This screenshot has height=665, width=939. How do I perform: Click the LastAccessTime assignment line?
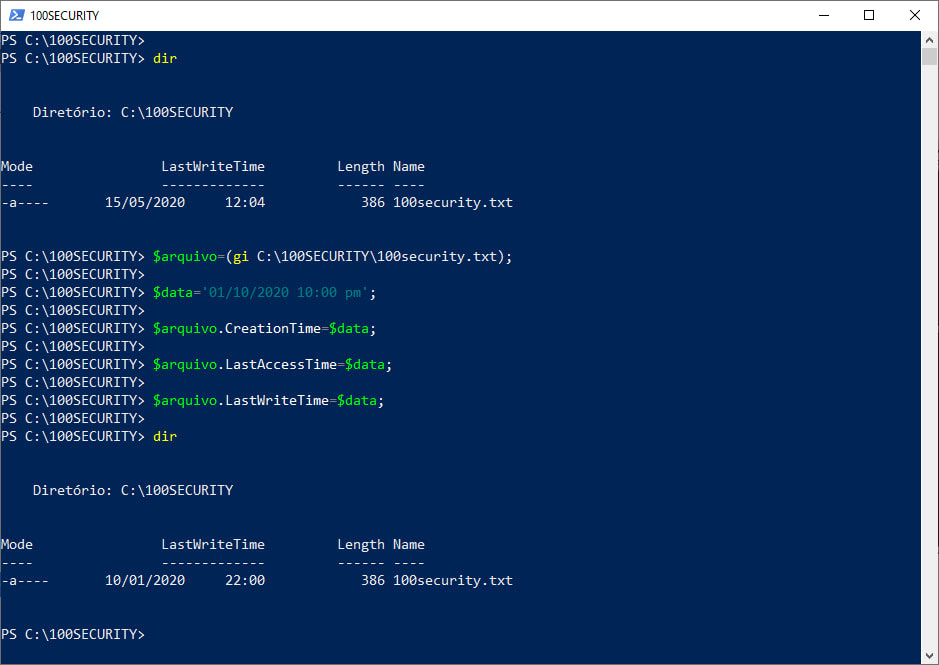click(x=275, y=364)
